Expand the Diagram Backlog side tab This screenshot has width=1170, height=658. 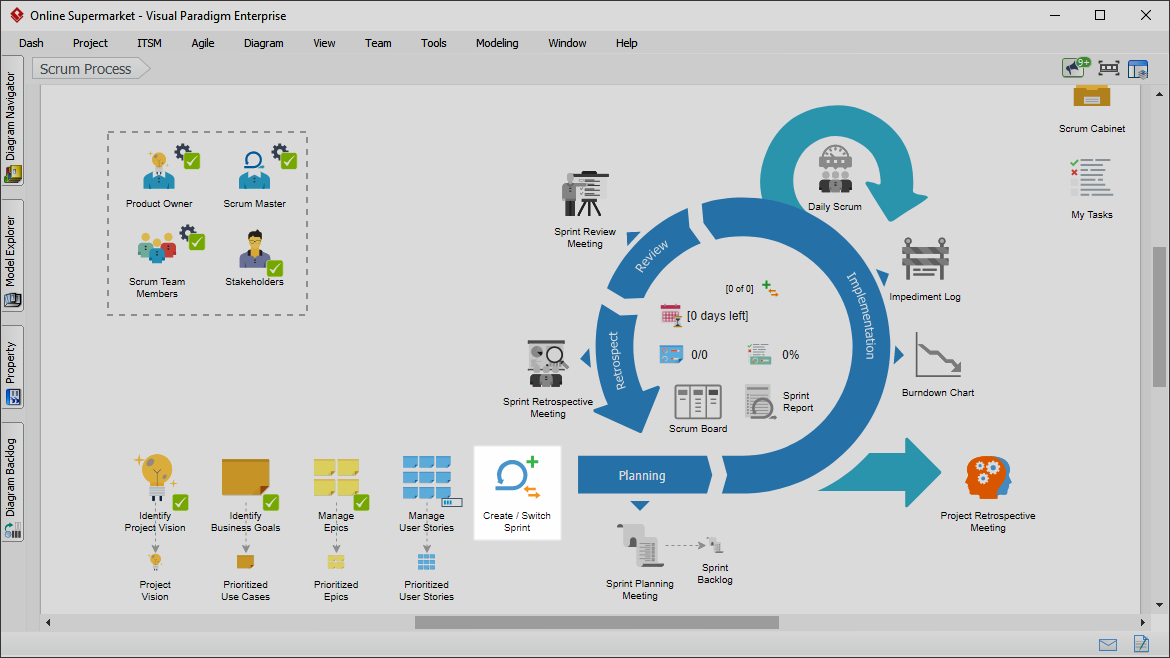point(12,482)
